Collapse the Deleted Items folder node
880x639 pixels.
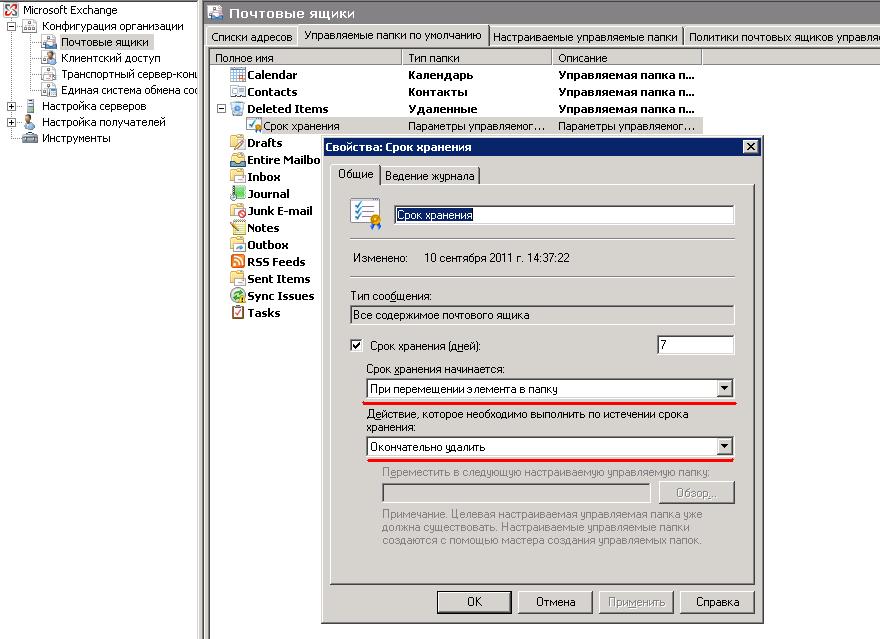click(222, 109)
